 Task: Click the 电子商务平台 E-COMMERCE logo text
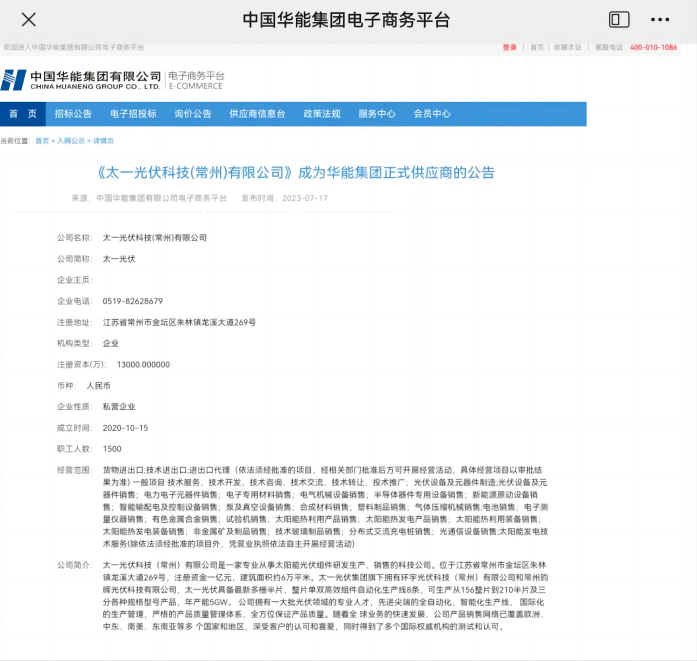pos(196,80)
